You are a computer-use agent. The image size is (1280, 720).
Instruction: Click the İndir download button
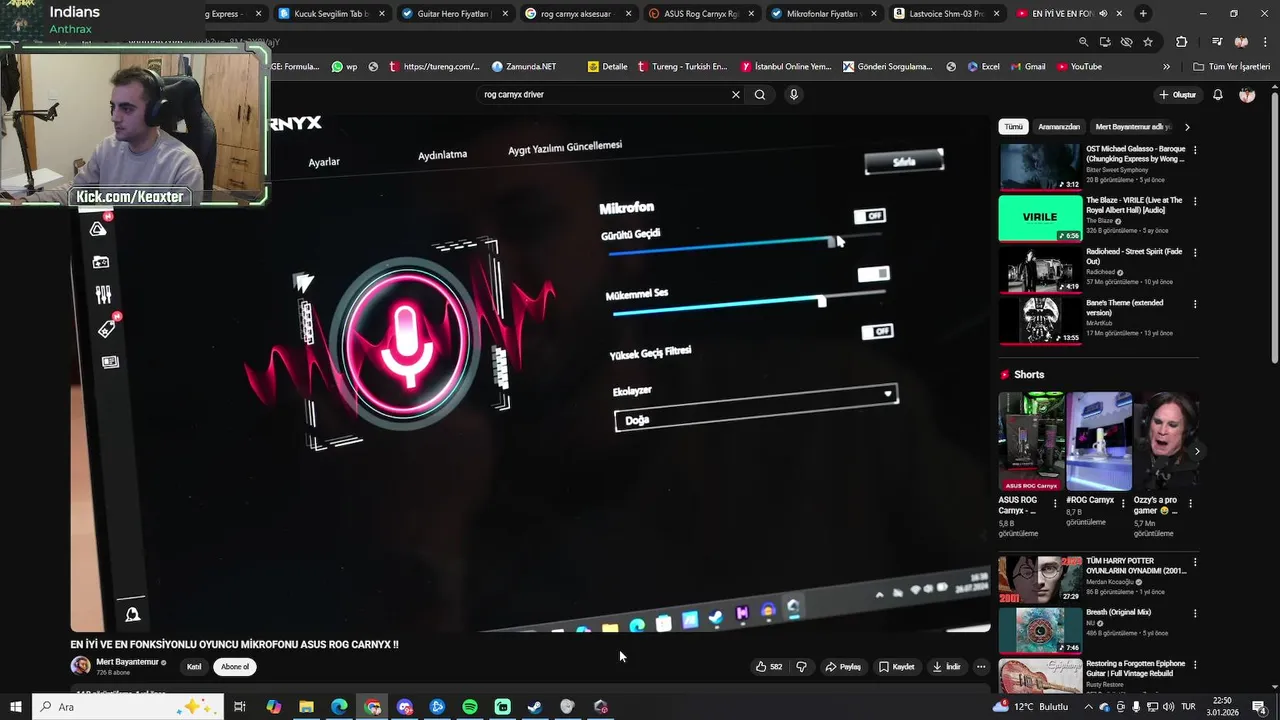tap(946, 667)
